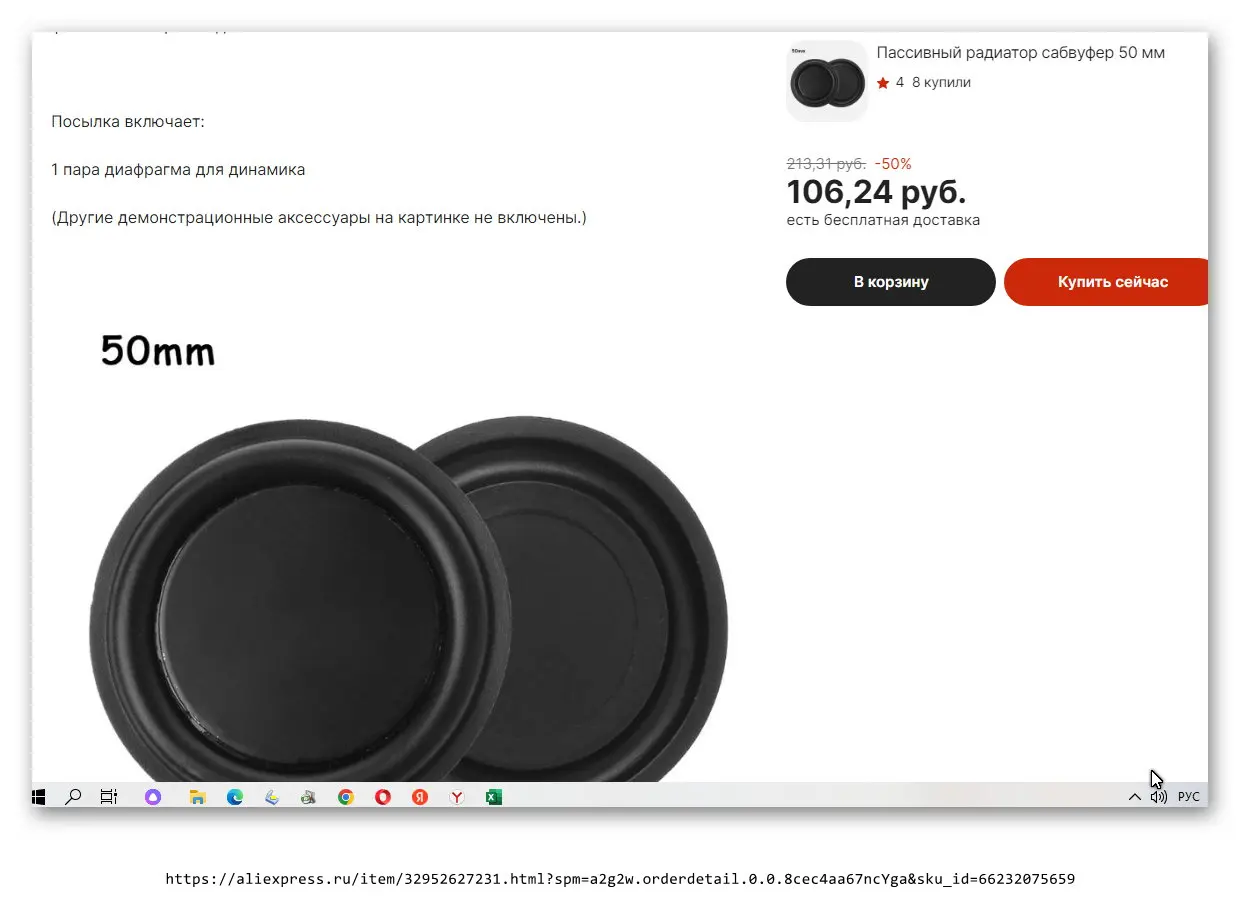The width and height of the screenshot is (1240, 919).
Task: Open Excel from the taskbar
Action: click(x=494, y=797)
